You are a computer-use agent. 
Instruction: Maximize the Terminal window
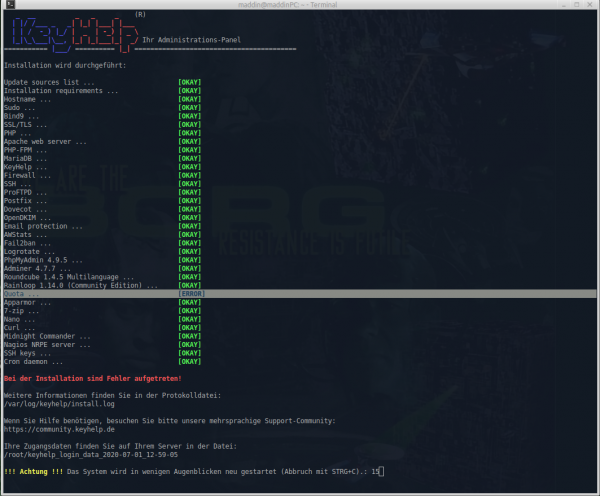pos(577,5)
